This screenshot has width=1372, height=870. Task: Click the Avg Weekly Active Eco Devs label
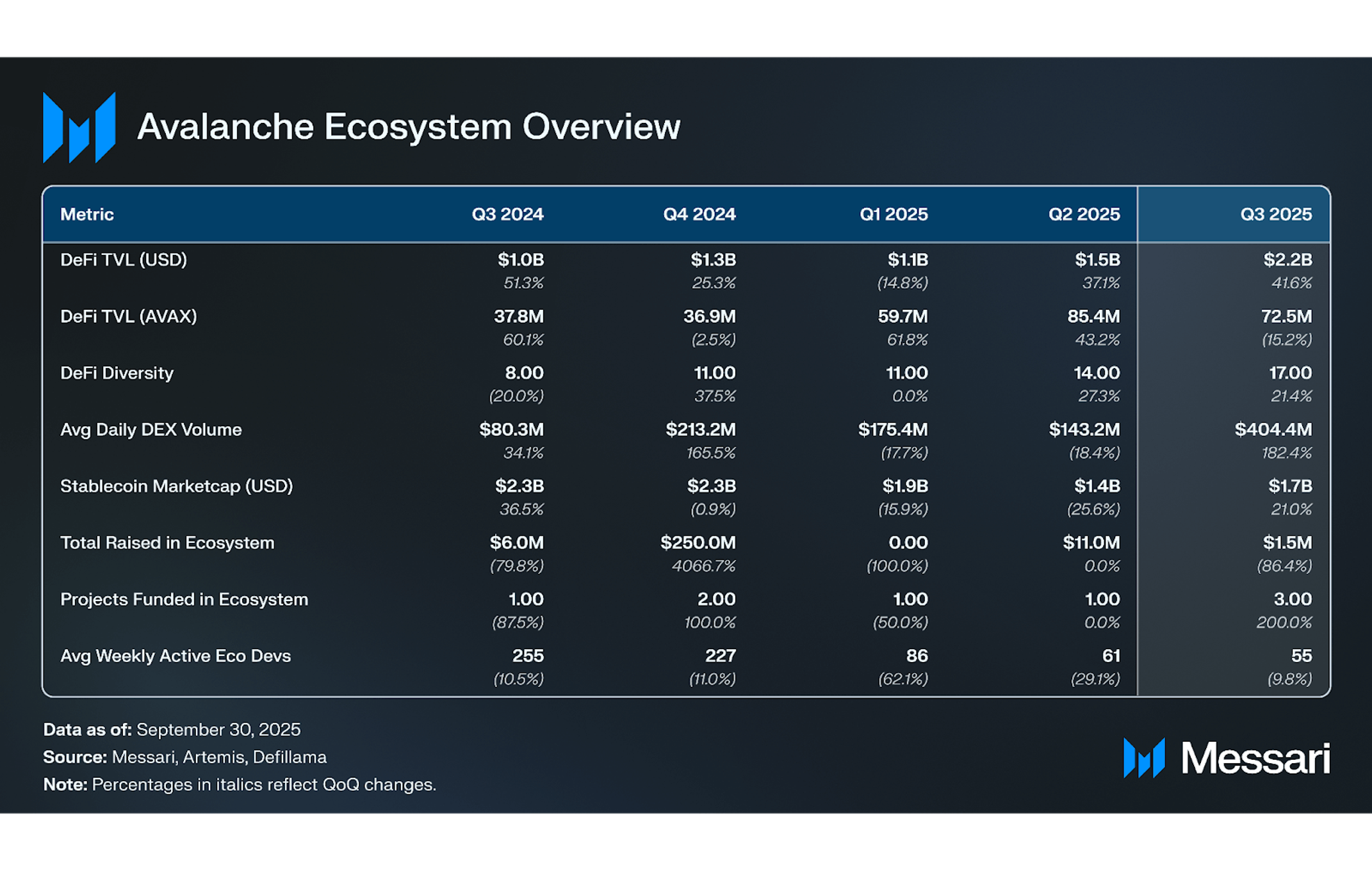click(176, 656)
